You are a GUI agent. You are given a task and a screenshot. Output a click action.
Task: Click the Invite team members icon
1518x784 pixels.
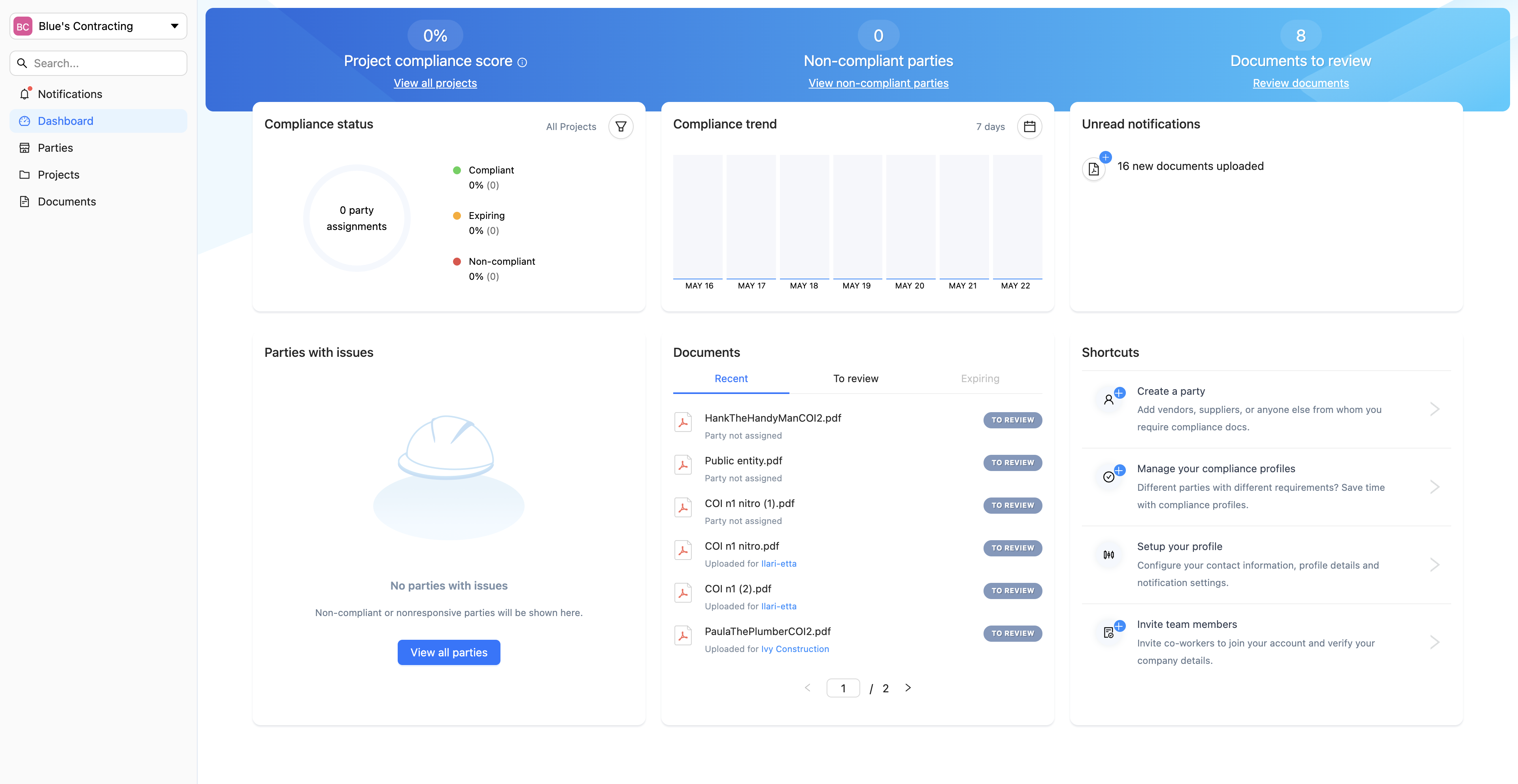point(1109,632)
